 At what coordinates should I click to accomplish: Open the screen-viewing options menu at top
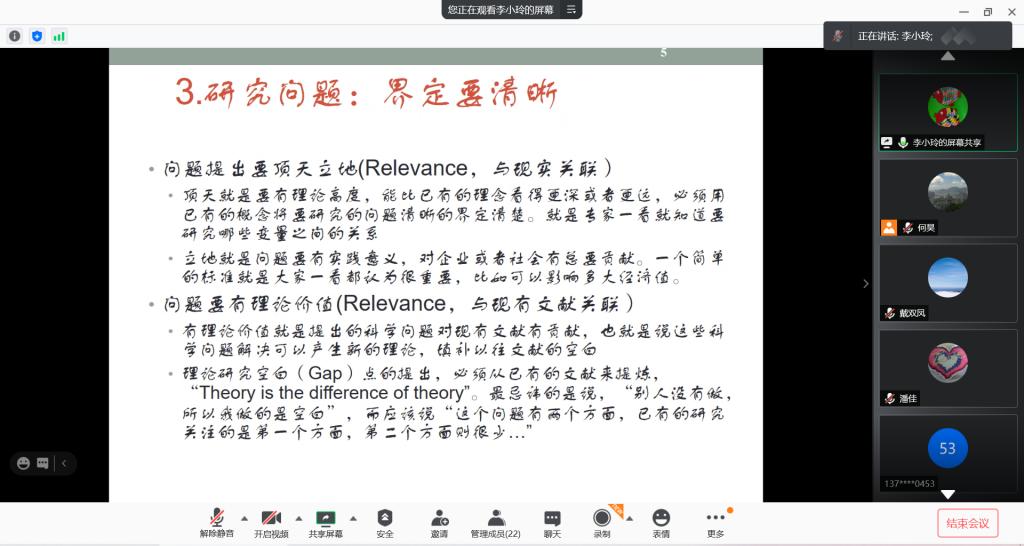coord(571,9)
